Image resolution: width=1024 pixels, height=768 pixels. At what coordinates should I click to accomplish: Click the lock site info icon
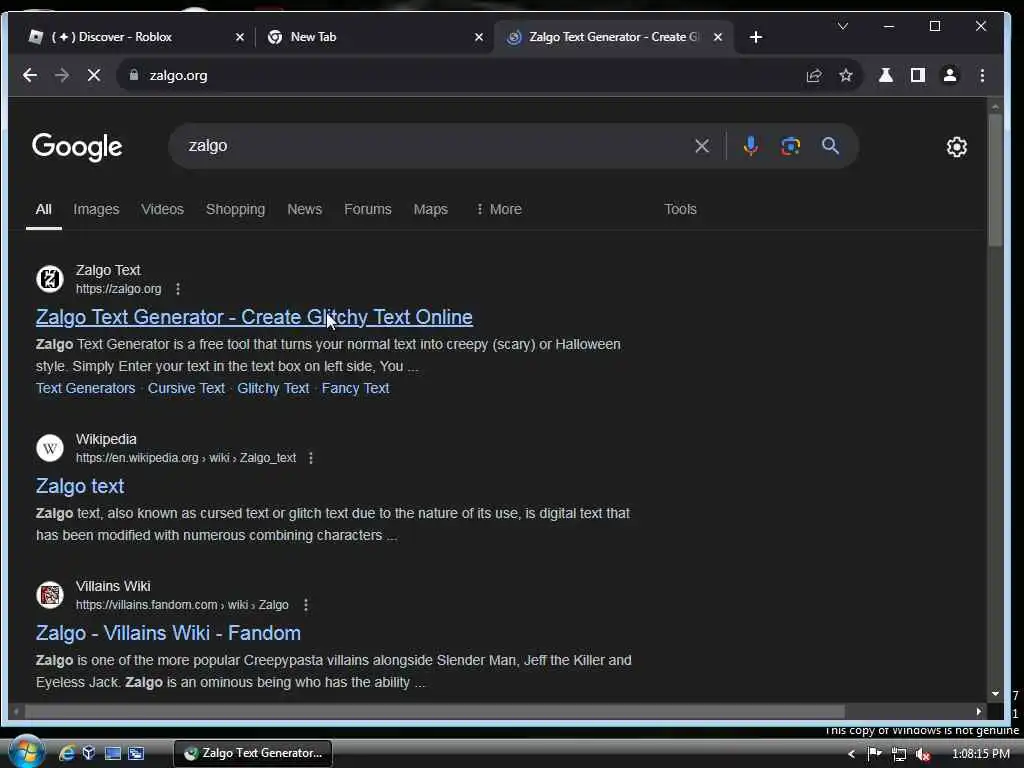134,75
